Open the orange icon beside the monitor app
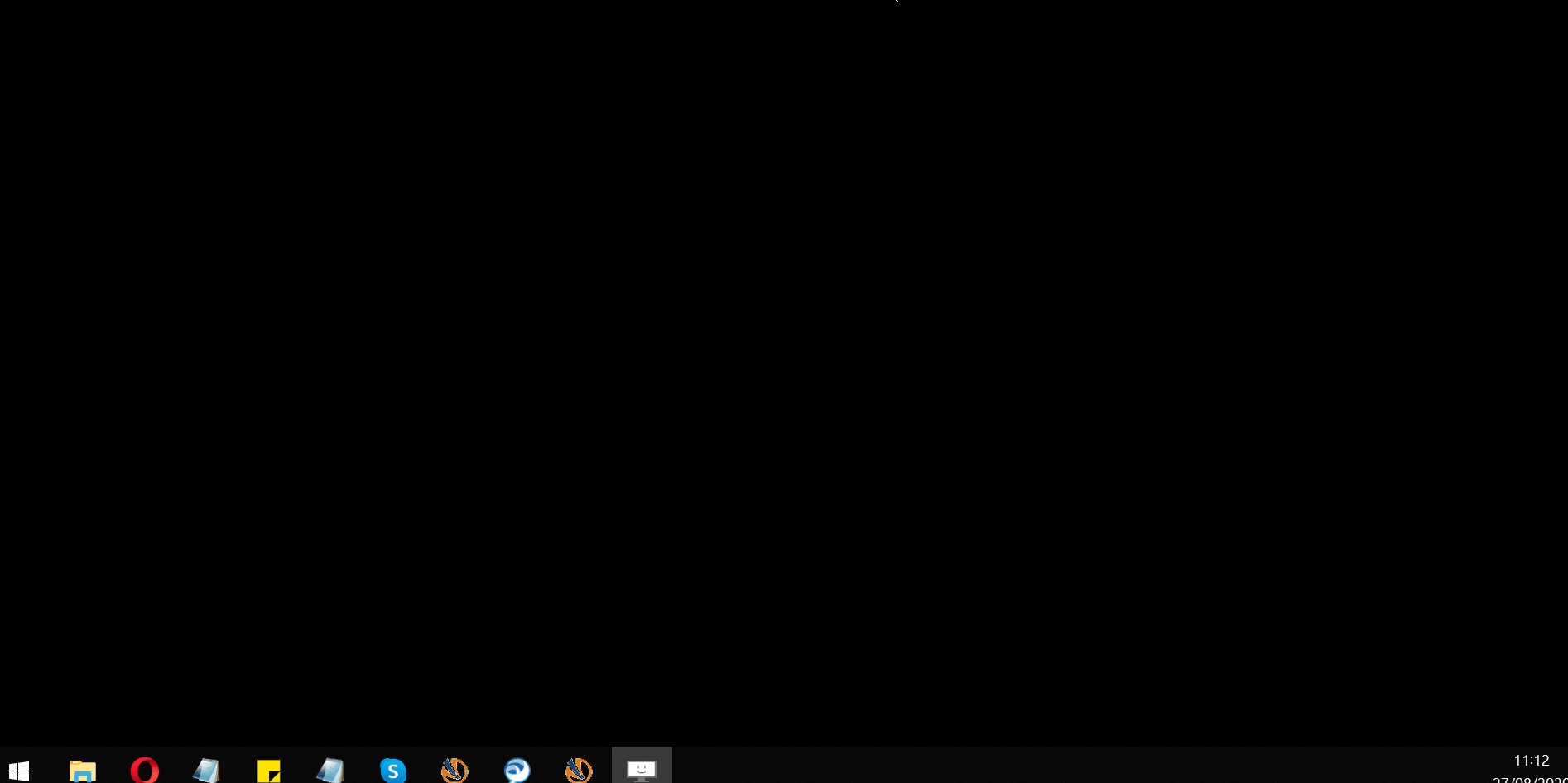 579,770
